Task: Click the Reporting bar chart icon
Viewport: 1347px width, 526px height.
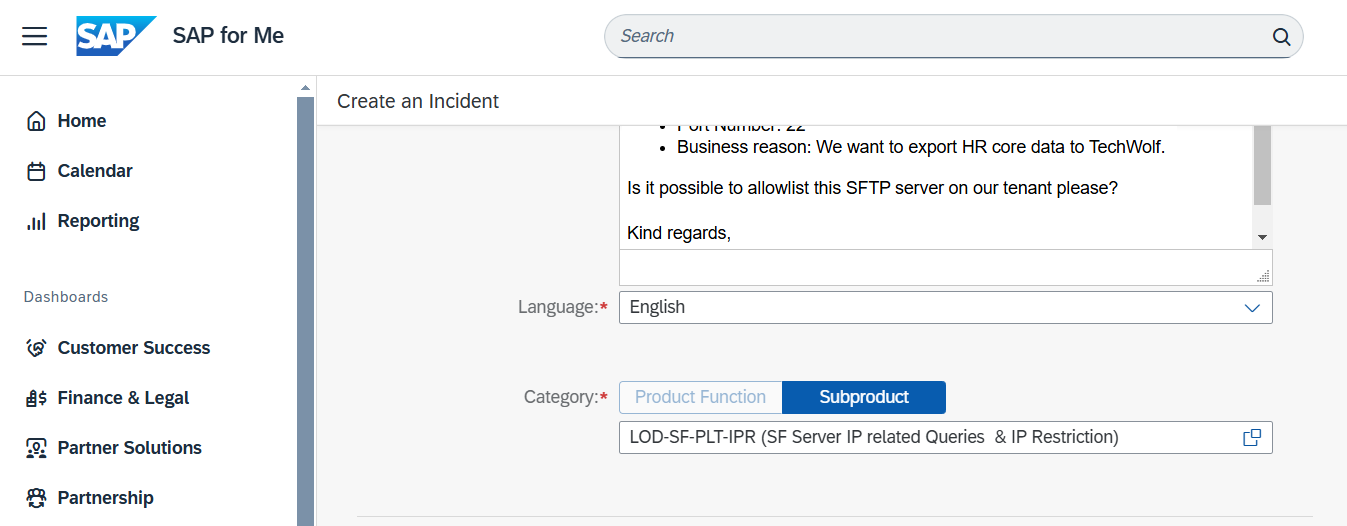Action: (x=36, y=221)
